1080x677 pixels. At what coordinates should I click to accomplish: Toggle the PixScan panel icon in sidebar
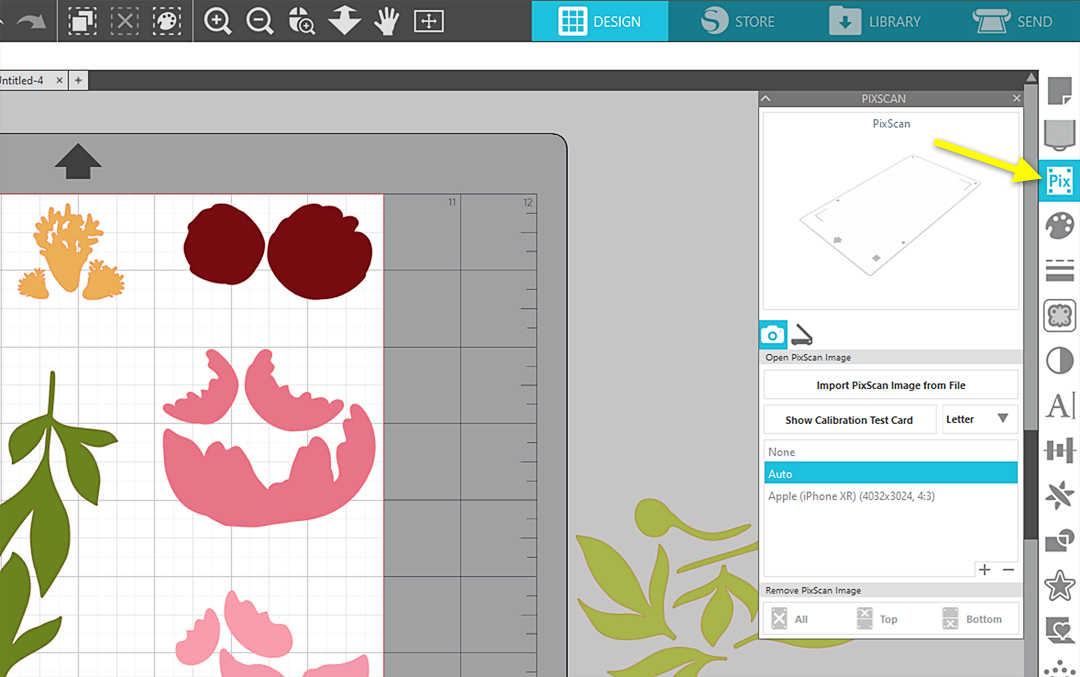pyautogui.click(x=1059, y=181)
